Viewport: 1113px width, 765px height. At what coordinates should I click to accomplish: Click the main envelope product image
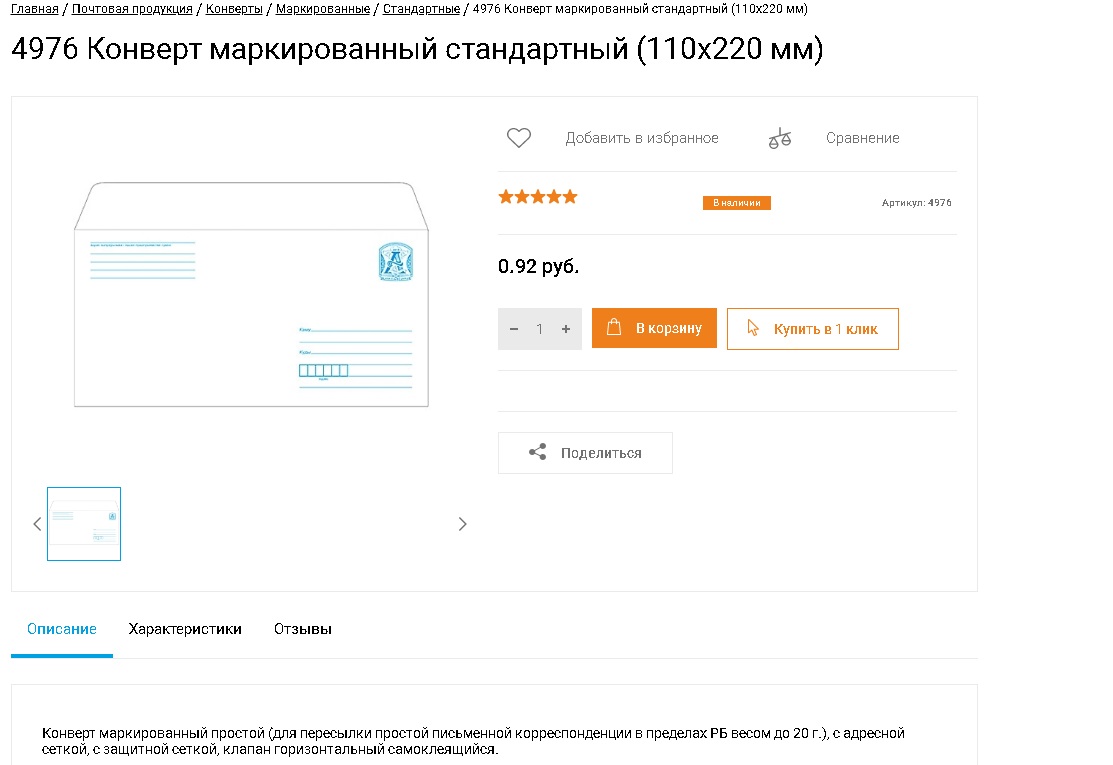click(251, 296)
